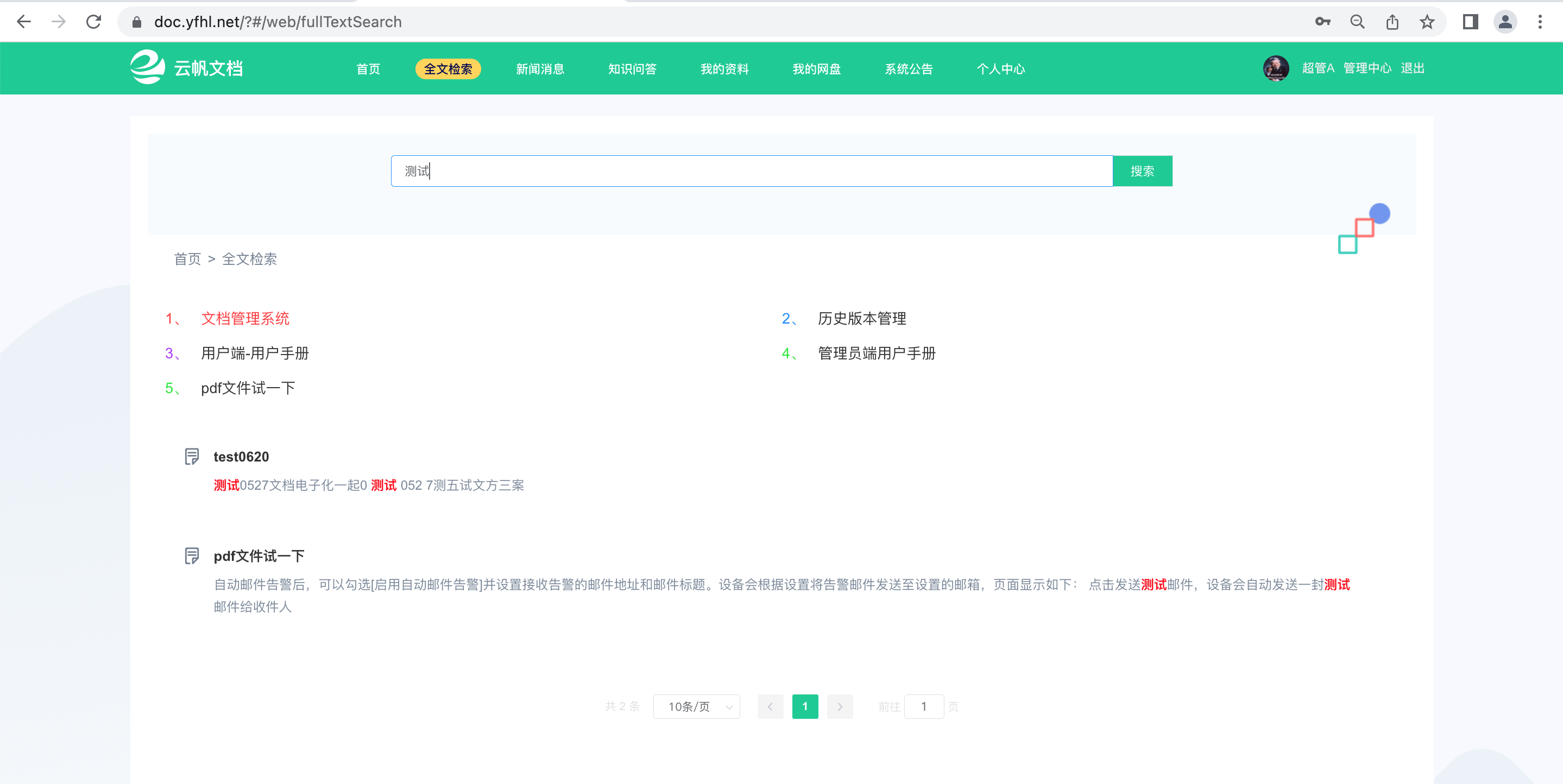Open the 新闻消息 navigation tab
The image size is (1563, 784).
[x=540, y=68]
